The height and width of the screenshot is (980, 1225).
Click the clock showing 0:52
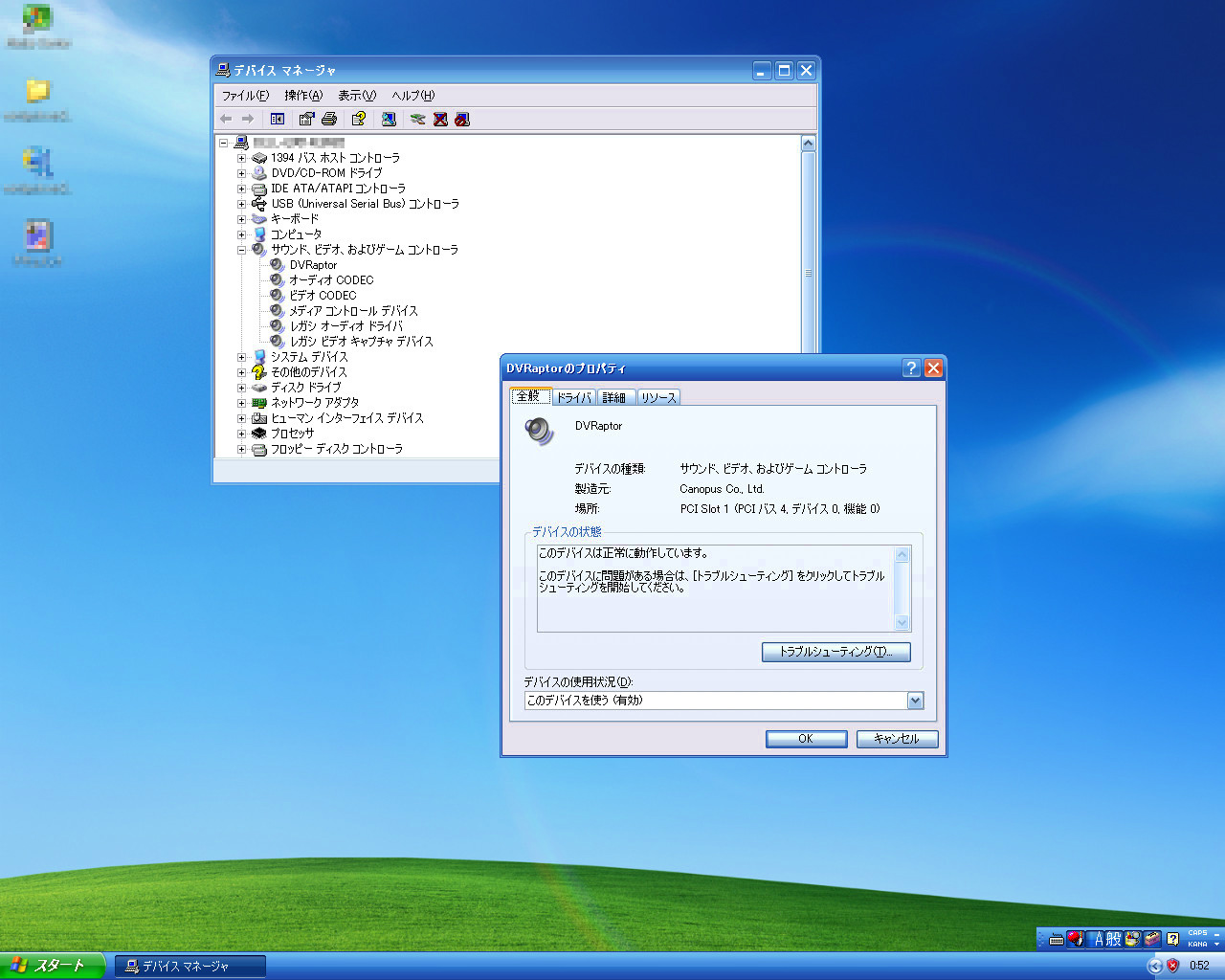1199,966
